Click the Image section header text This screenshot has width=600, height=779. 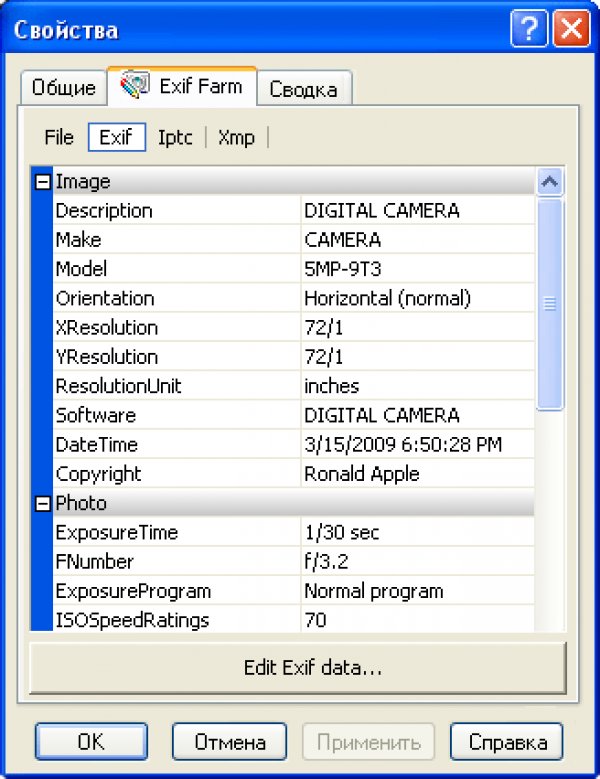[x=82, y=182]
